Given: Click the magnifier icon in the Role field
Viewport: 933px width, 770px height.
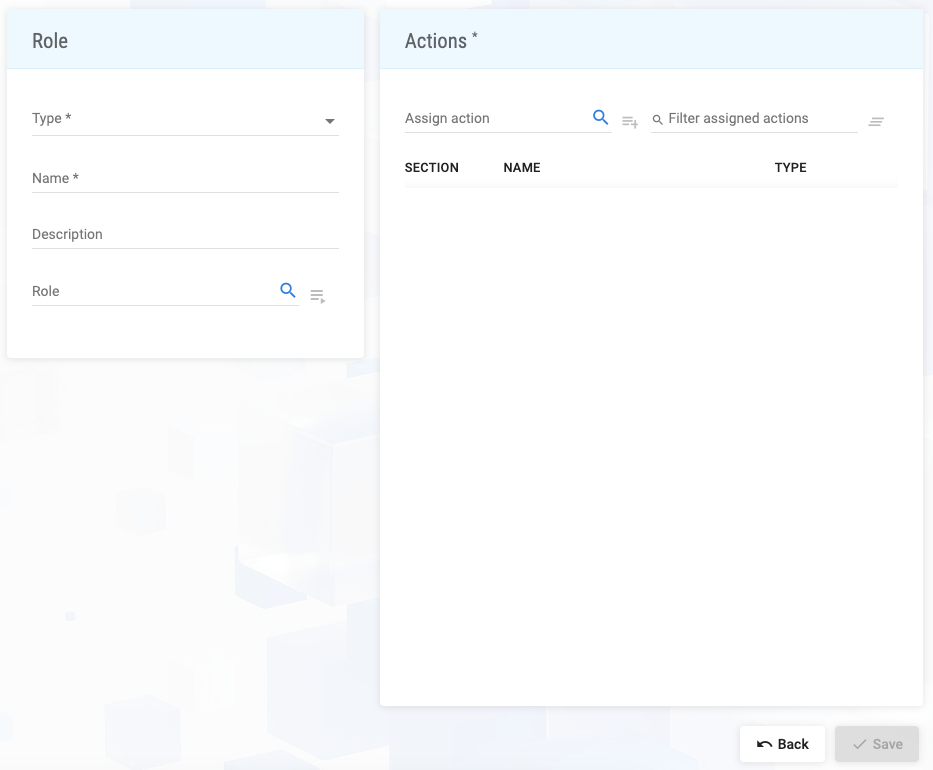Looking at the screenshot, I should 288,291.
